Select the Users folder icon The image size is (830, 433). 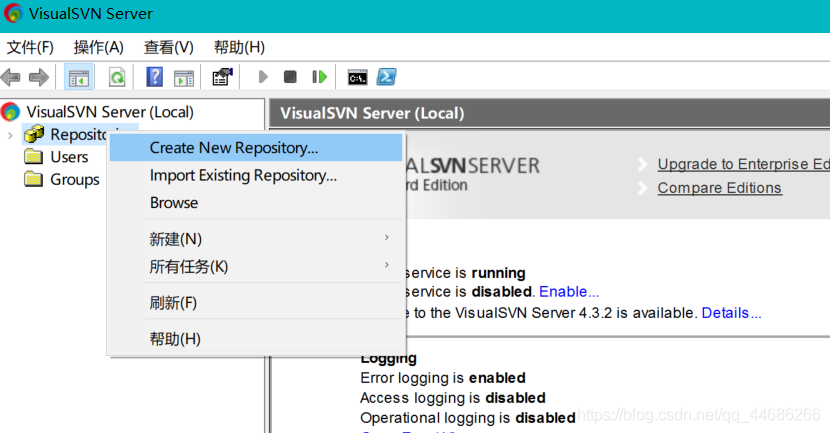(x=33, y=157)
